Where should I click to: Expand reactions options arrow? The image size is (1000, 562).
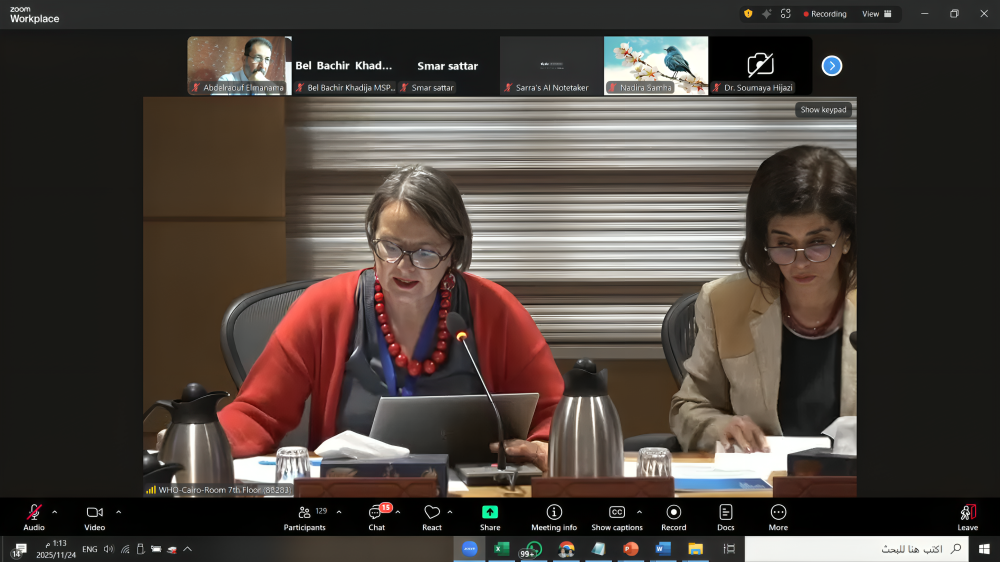point(450,512)
